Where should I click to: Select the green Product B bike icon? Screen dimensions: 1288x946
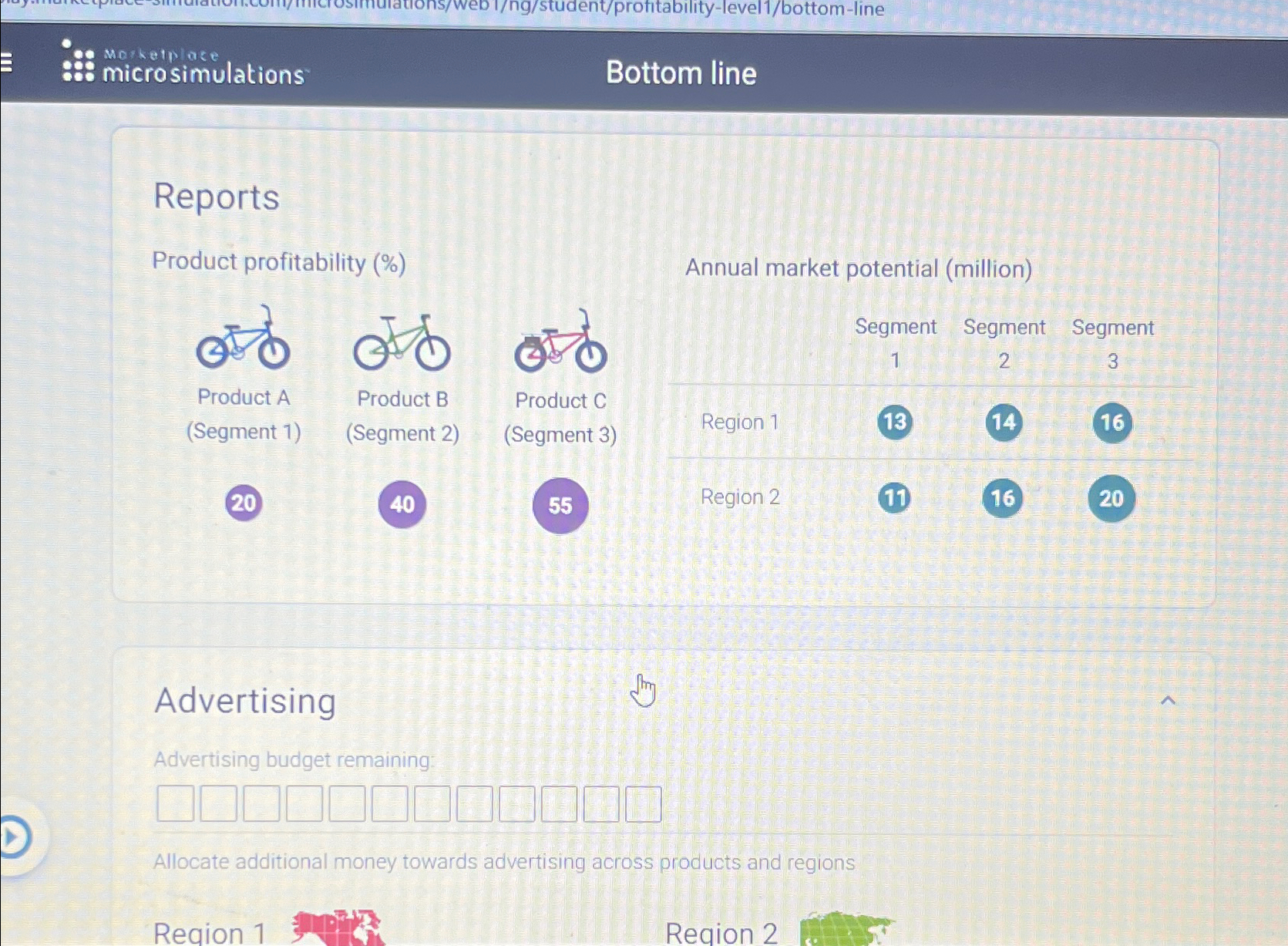point(402,342)
